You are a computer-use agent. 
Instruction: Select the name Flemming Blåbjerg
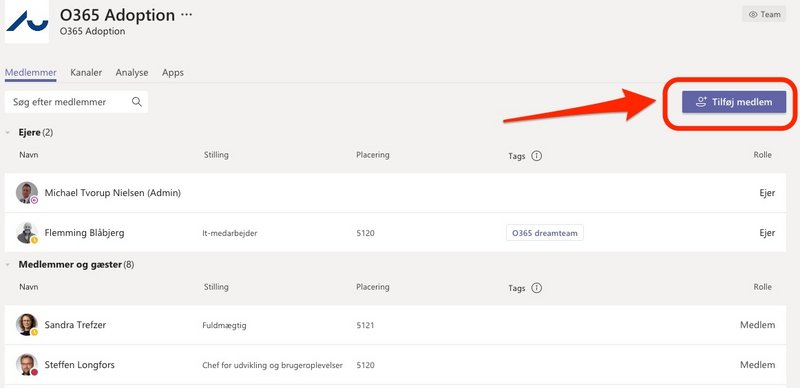84,233
